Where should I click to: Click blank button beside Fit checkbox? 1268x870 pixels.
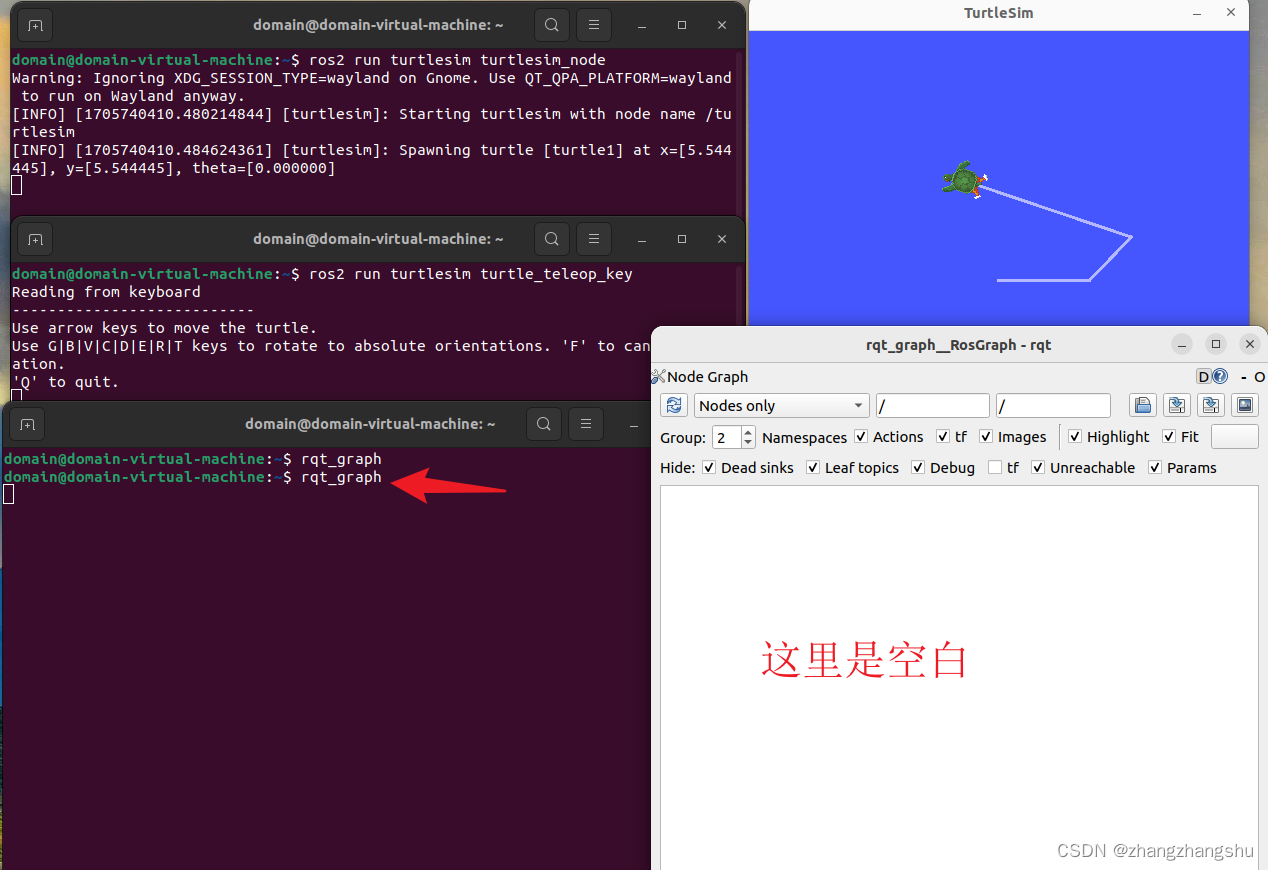click(x=1235, y=437)
